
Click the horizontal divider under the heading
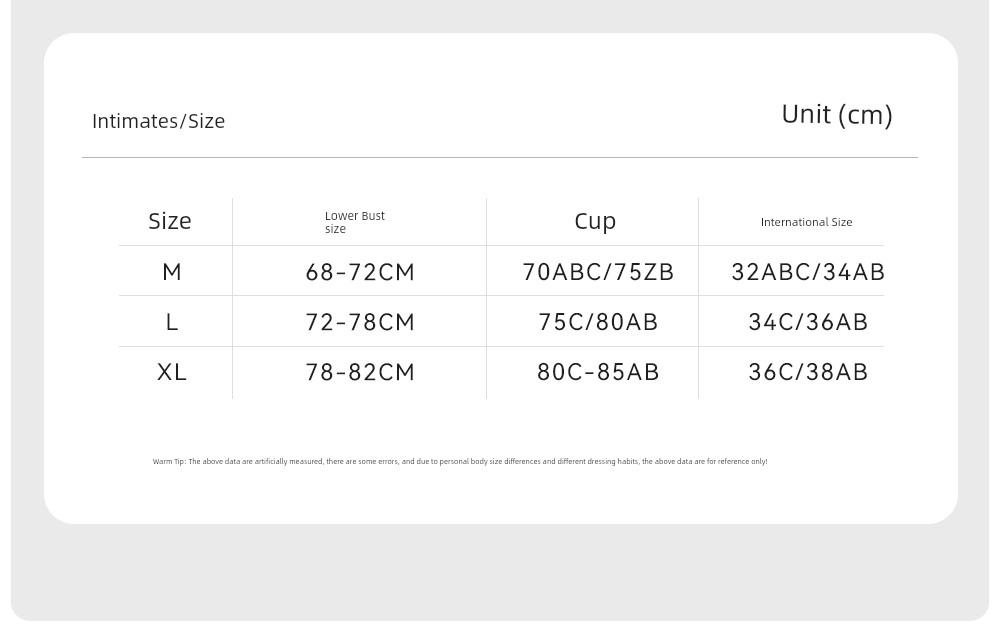[500, 157]
